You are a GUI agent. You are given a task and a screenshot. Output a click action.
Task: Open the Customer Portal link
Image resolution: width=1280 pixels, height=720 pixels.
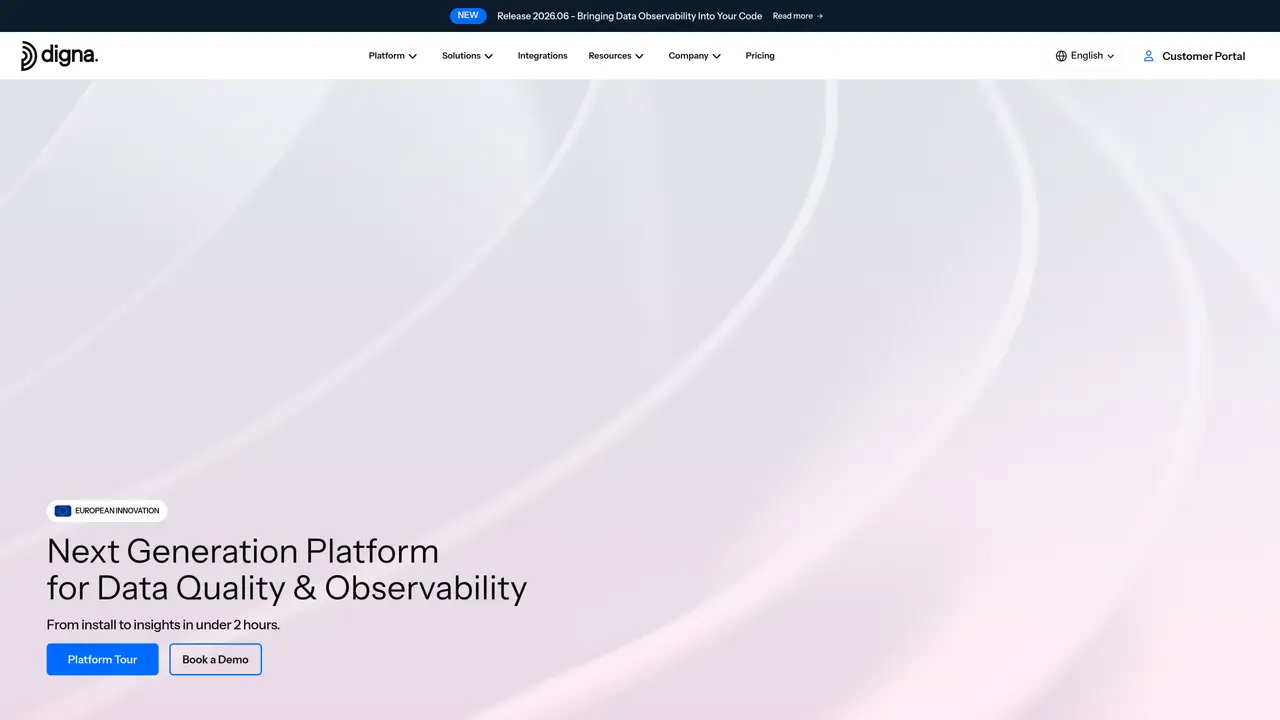click(1194, 56)
